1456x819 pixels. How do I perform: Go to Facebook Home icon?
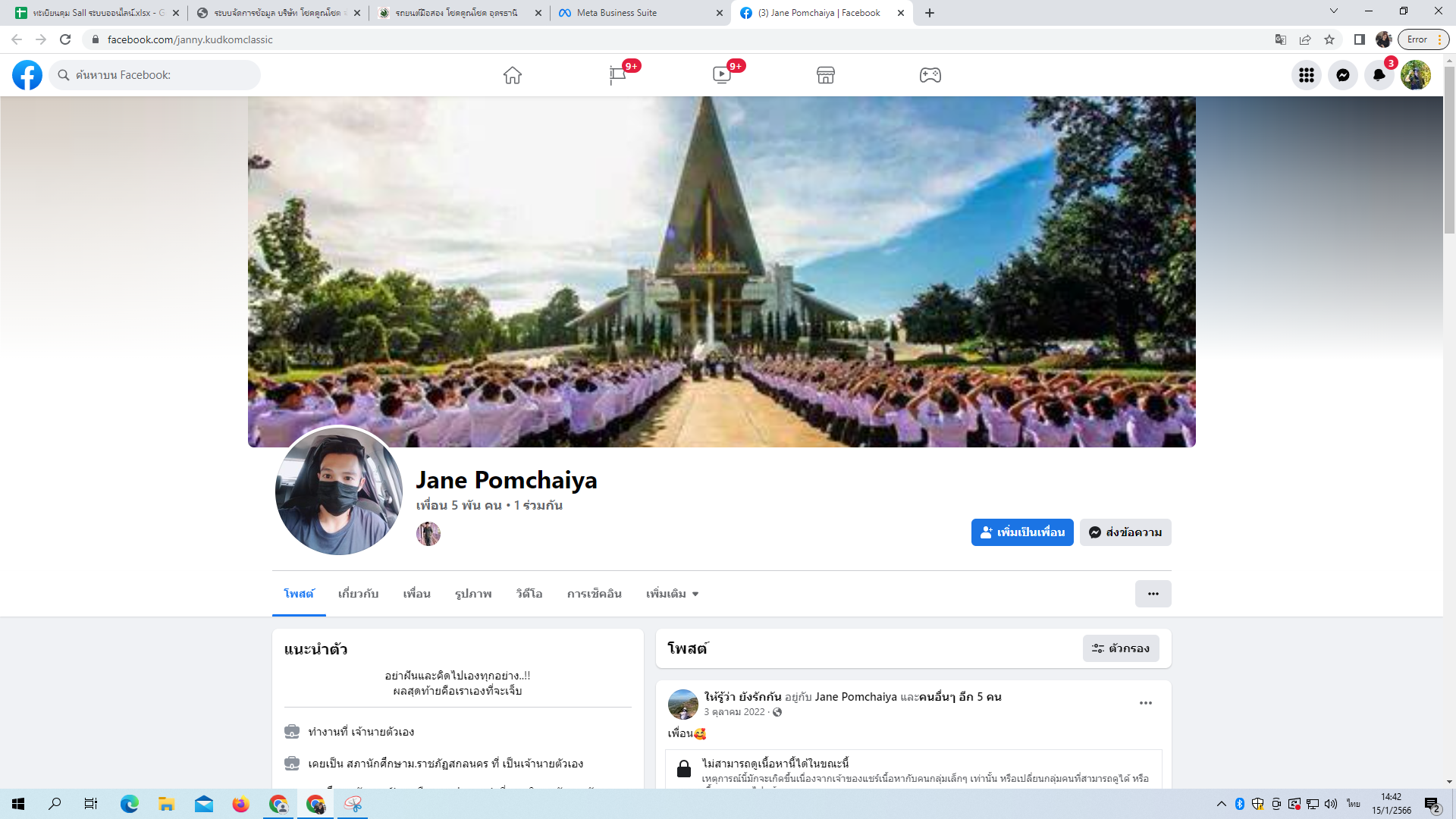point(513,75)
